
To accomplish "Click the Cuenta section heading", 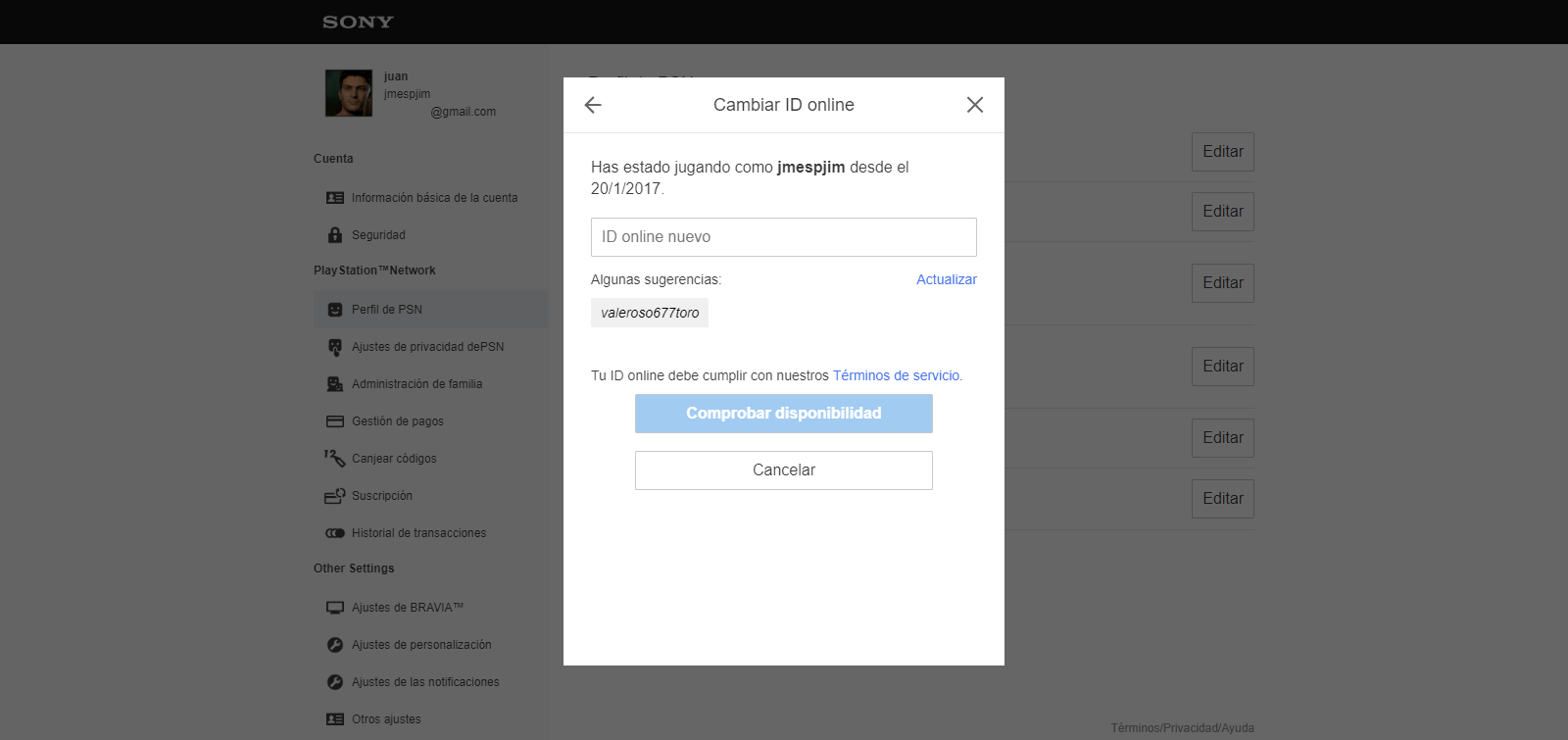I will (x=333, y=159).
